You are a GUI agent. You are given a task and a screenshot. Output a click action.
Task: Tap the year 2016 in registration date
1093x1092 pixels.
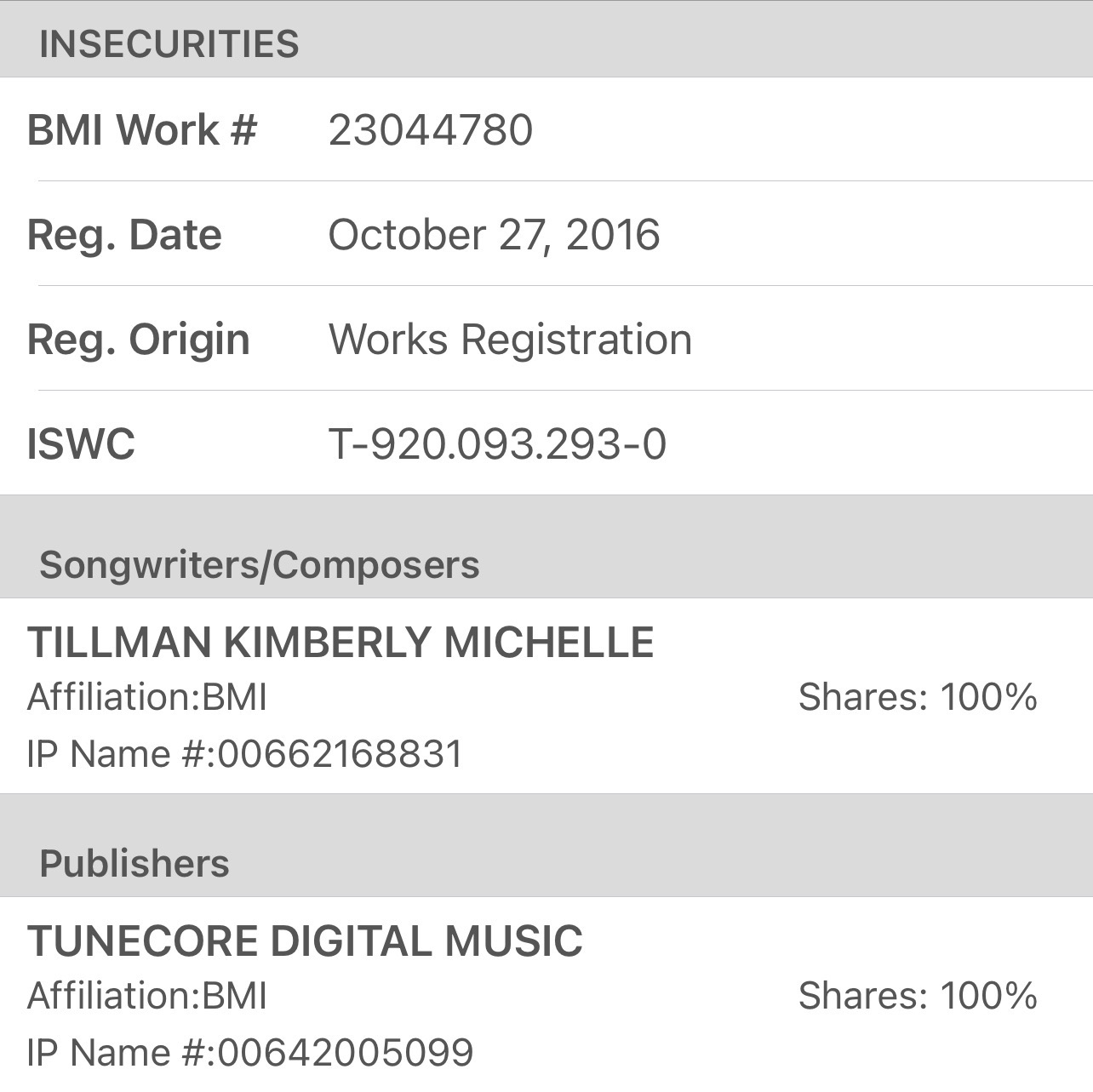(x=613, y=235)
